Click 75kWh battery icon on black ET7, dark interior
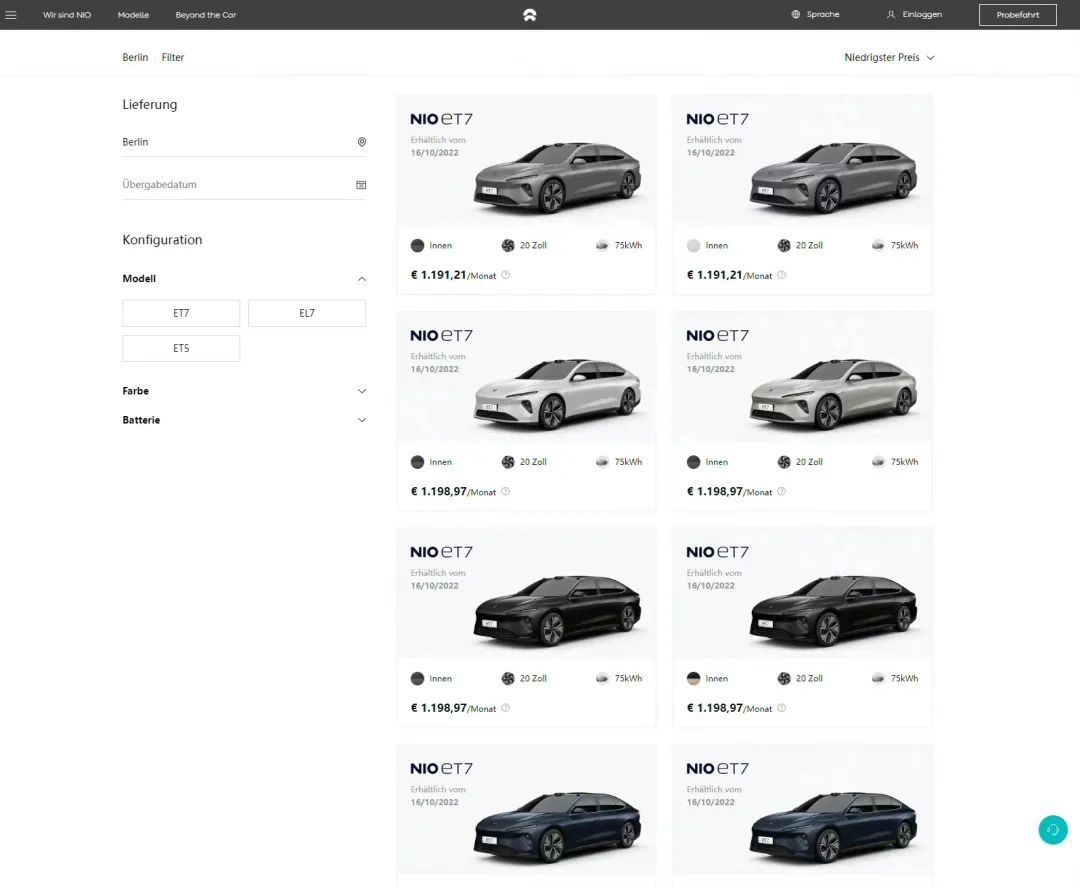 (602, 678)
